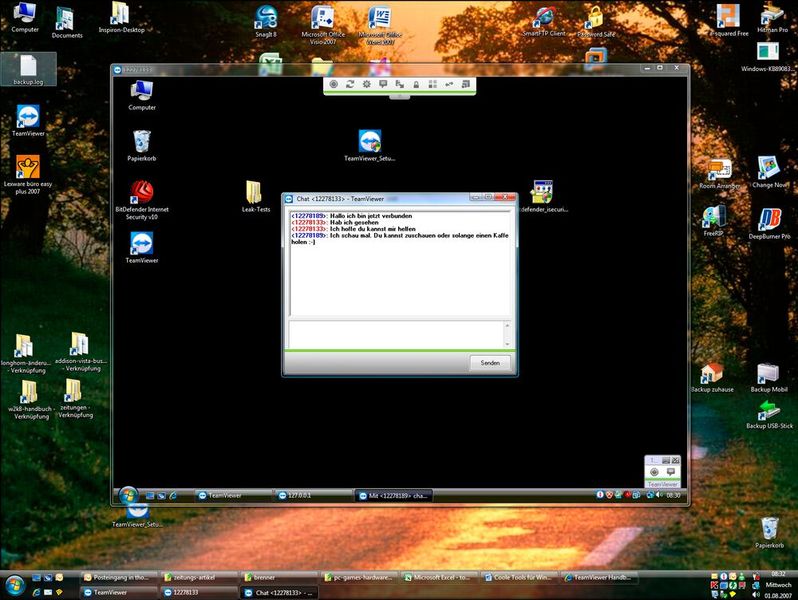Launch a-squared Free shortcut
The width and height of the screenshot is (798, 600).
(729, 20)
